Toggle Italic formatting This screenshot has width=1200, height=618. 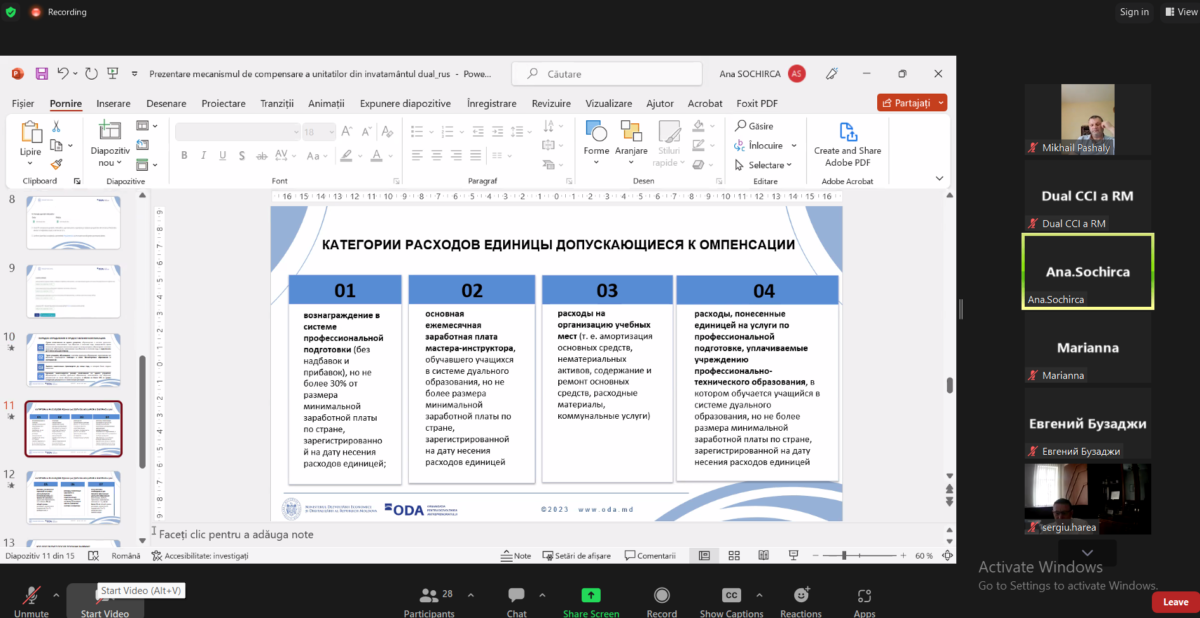pyautogui.click(x=203, y=155)
